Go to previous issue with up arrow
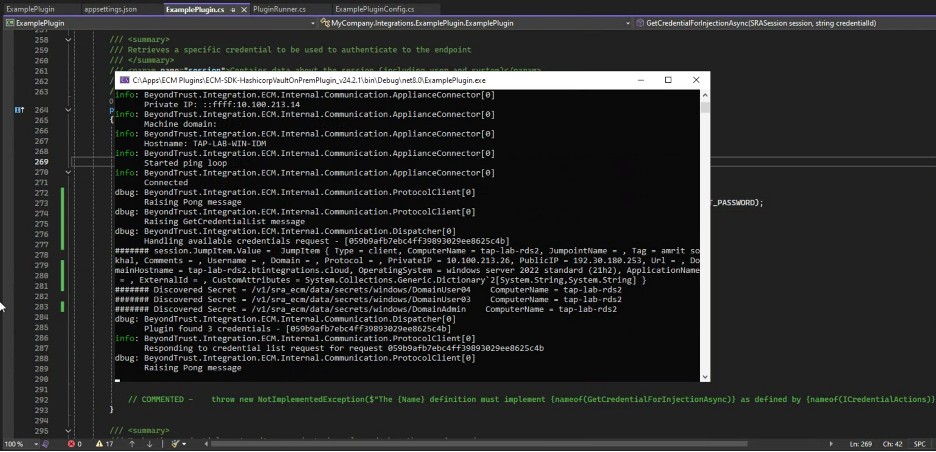The image size is (936, 452). tap(133, 444)
